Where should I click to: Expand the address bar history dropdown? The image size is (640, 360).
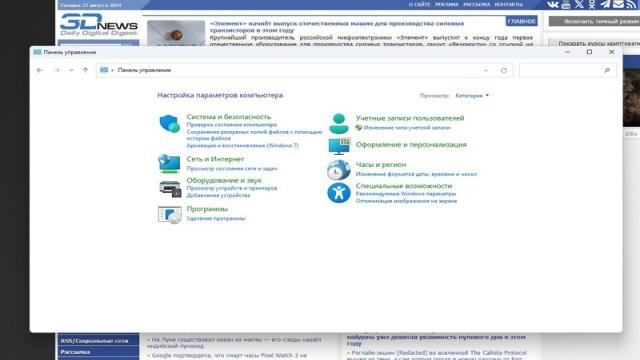486,70
